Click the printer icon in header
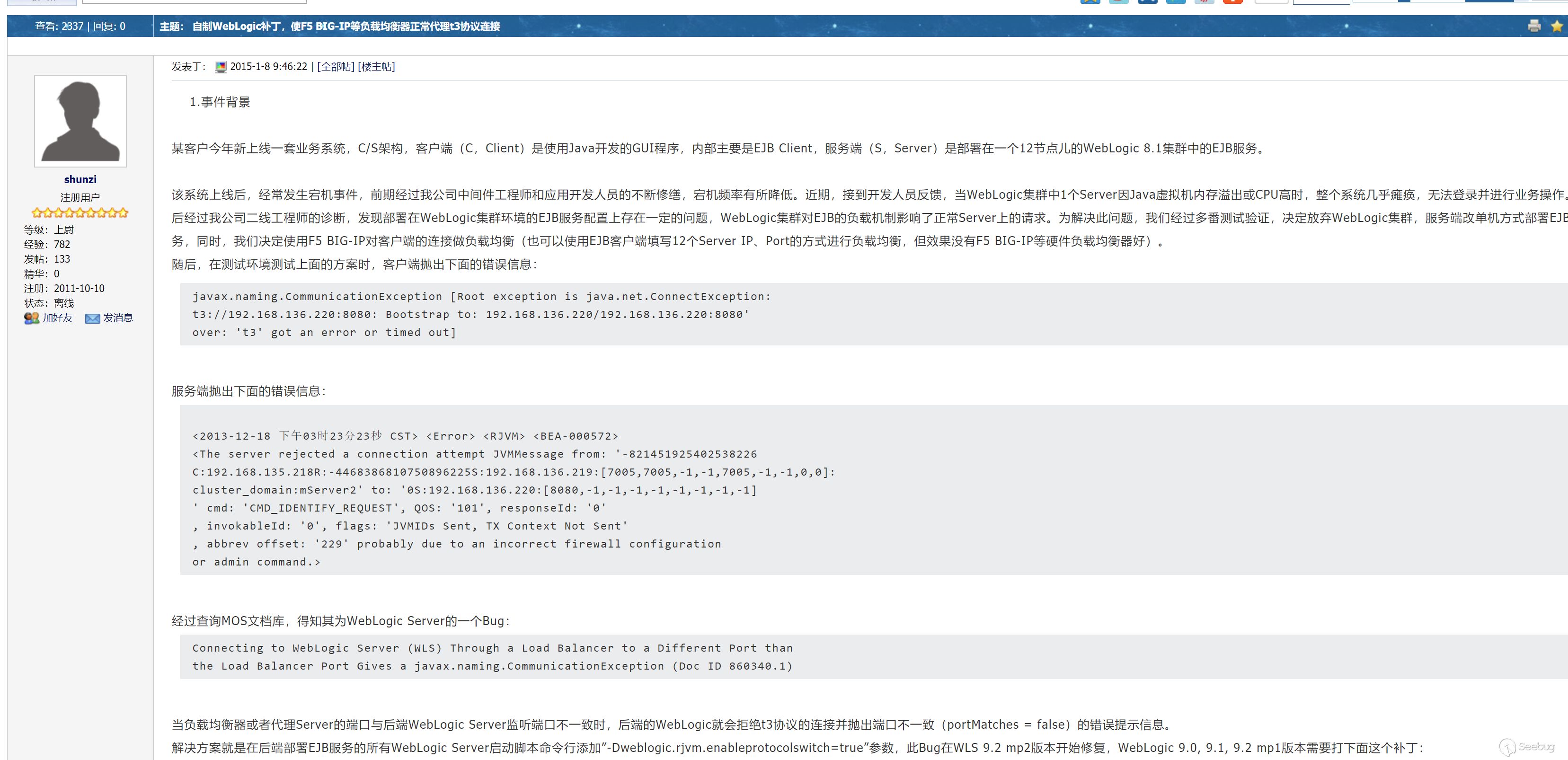1568x760 pixels. 1533,26
